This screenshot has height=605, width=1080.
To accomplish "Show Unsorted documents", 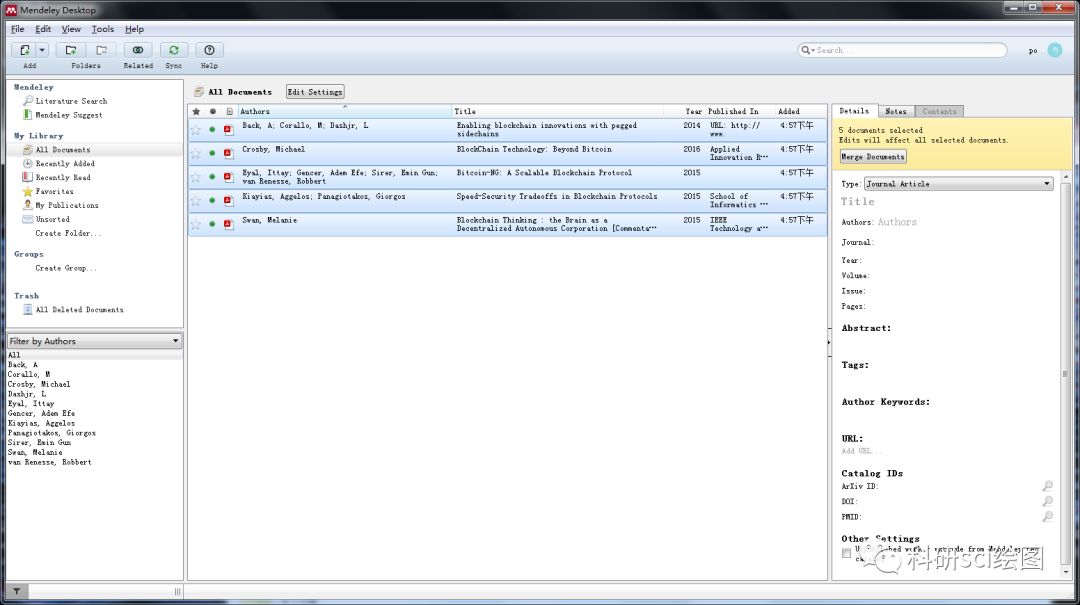I will click(52, 219).
